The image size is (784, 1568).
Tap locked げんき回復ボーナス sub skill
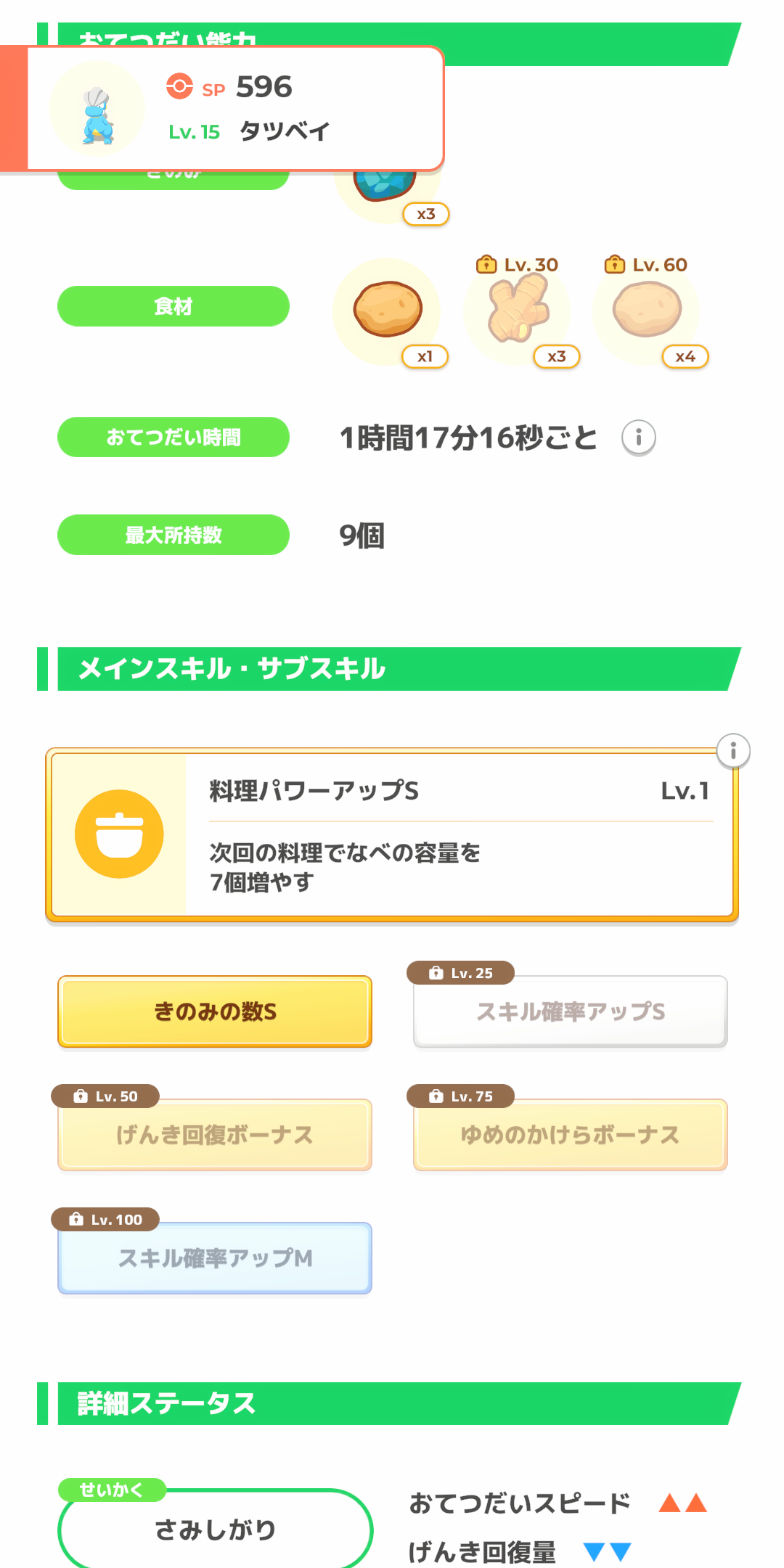(x=215, y=1135)
